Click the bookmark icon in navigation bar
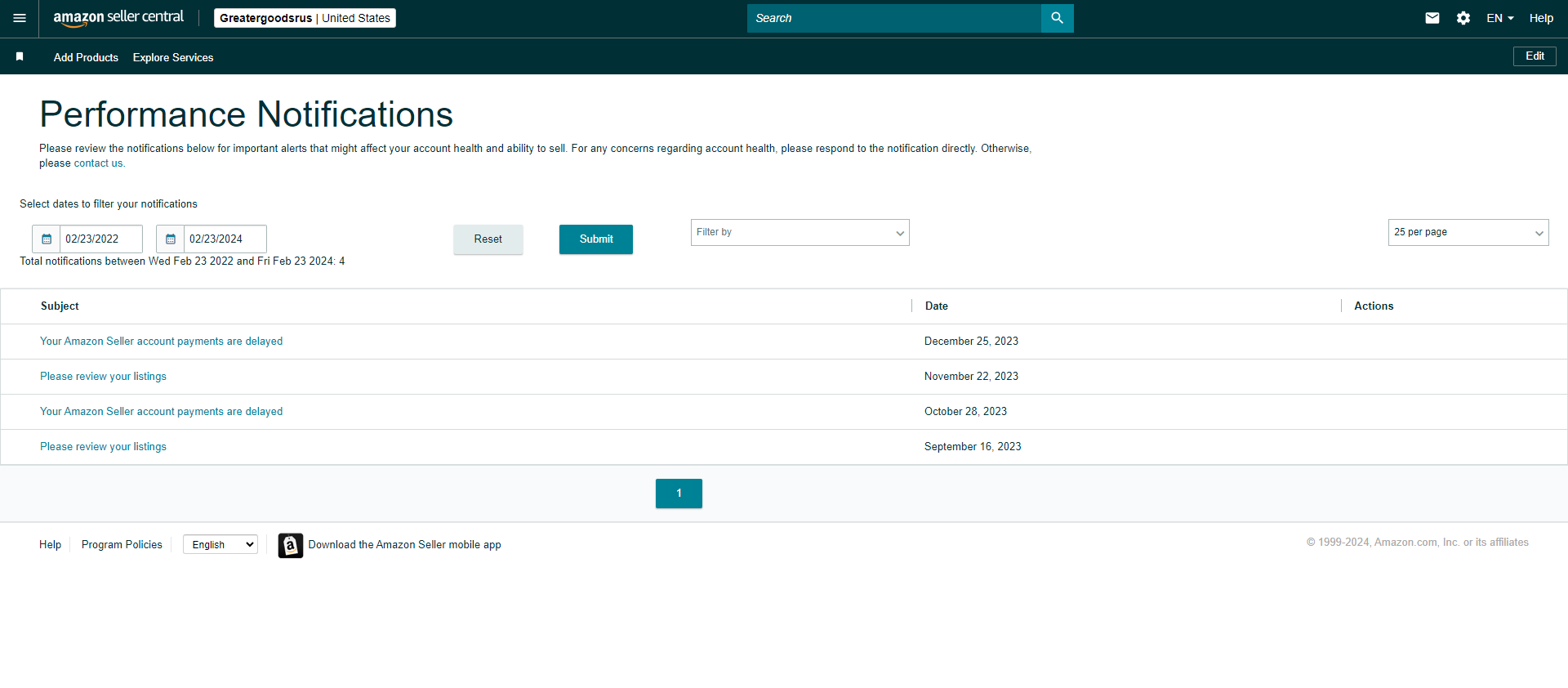Viewport: 1568px width, 688px height. [x=20, y=56]
